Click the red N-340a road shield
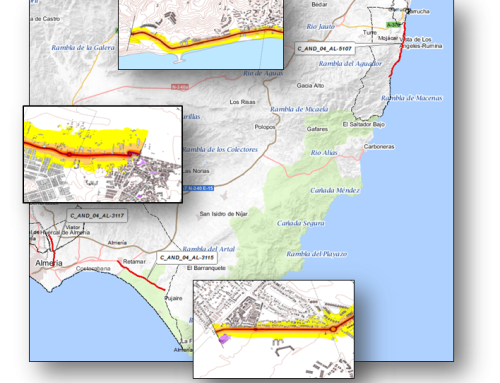The image size is (500, 383). (x=180, y=87)
